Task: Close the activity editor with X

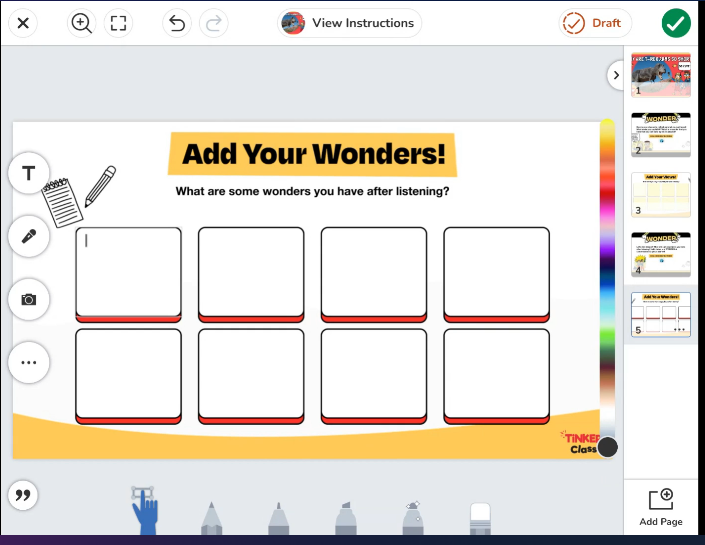Action: click(23, 23)
